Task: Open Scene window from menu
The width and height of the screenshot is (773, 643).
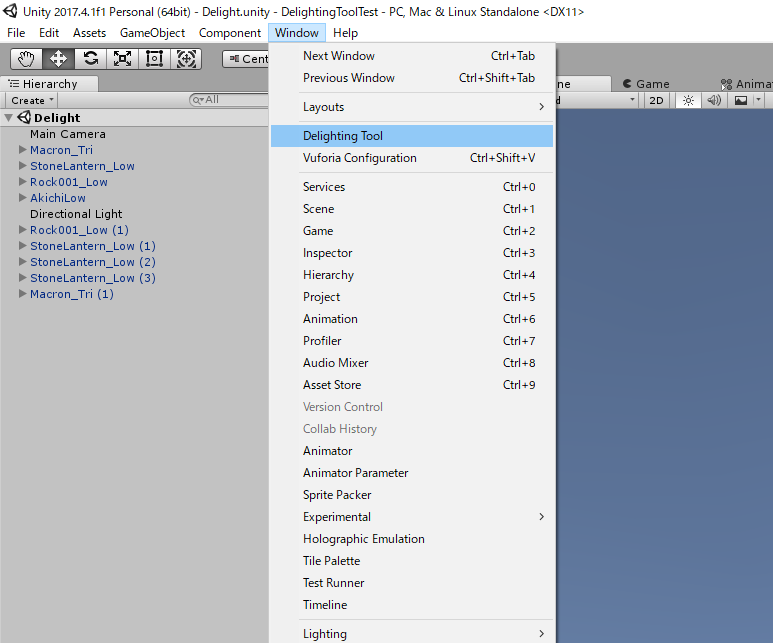Action: click(412, 209)
